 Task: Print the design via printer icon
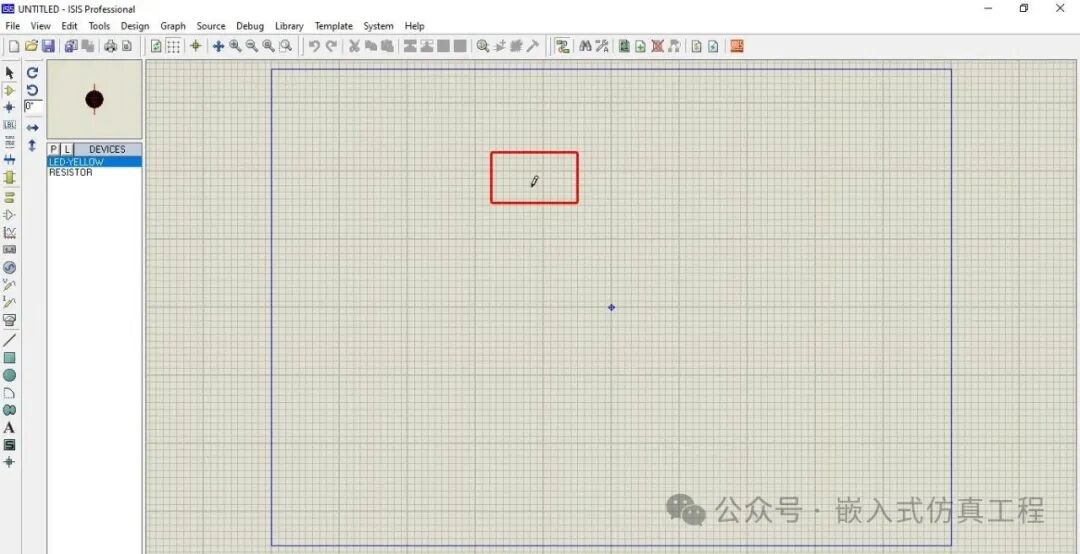pyautogui.click(x=110, y=46)
